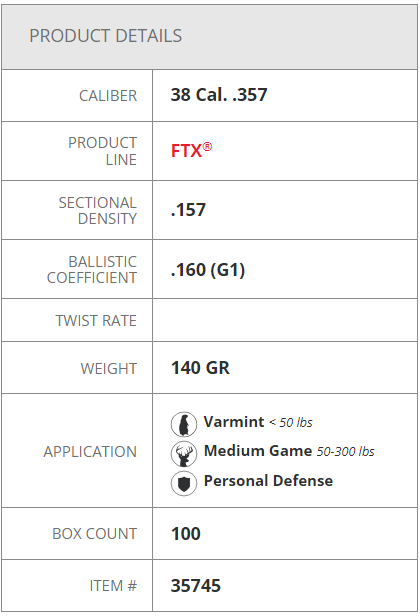The width and height of the screenshot is (420, 616).
Task: Click the empty Twist Rate value cell
Action: click(x=285, y=320)
